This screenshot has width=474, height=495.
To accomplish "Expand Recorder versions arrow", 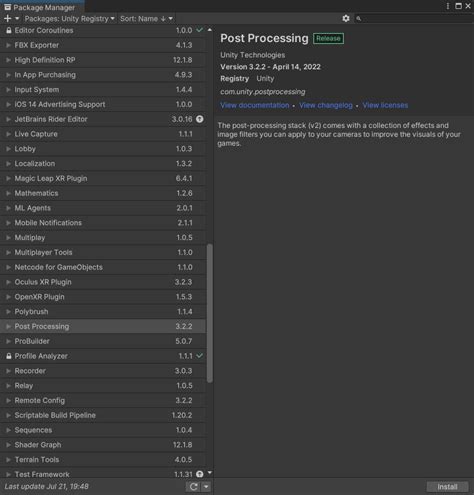I will coord(8,371).
